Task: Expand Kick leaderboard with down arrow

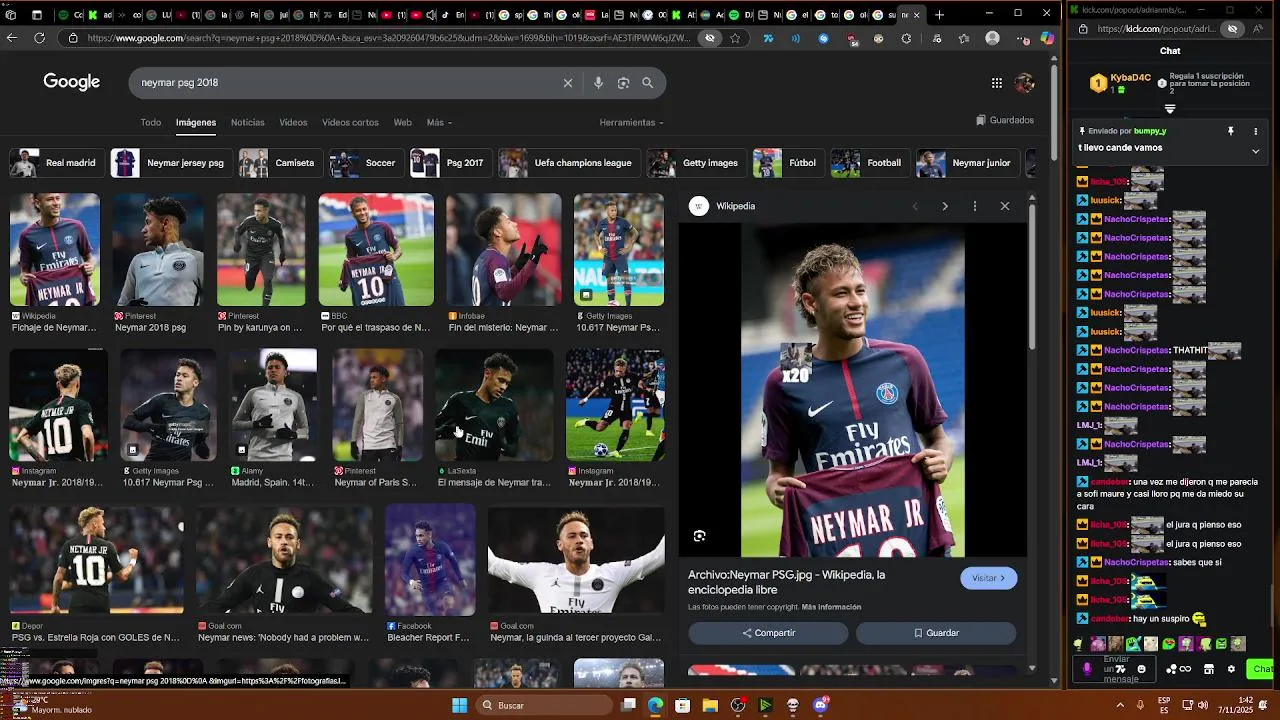Action: click(1170, 109)
